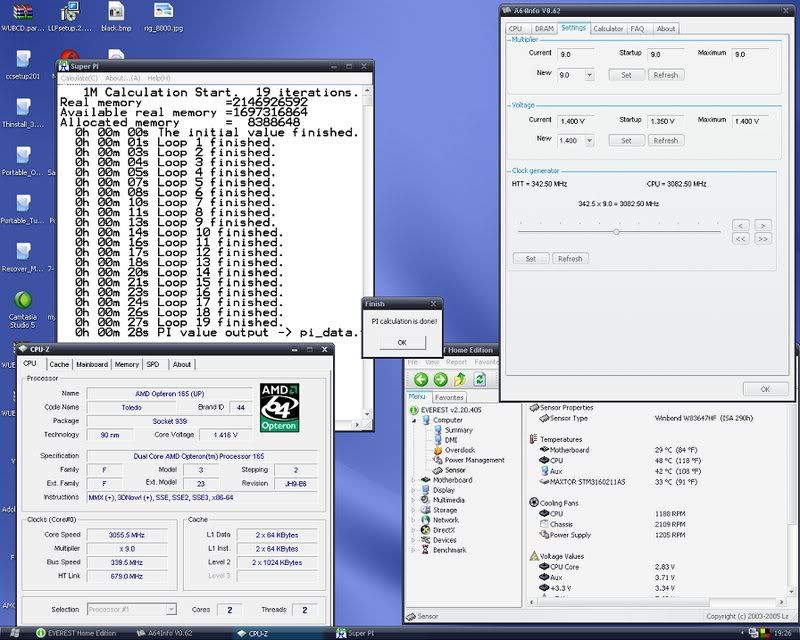Click Refresh in the Voltage section
Screen dimensions: 800x640
(666, 140)
